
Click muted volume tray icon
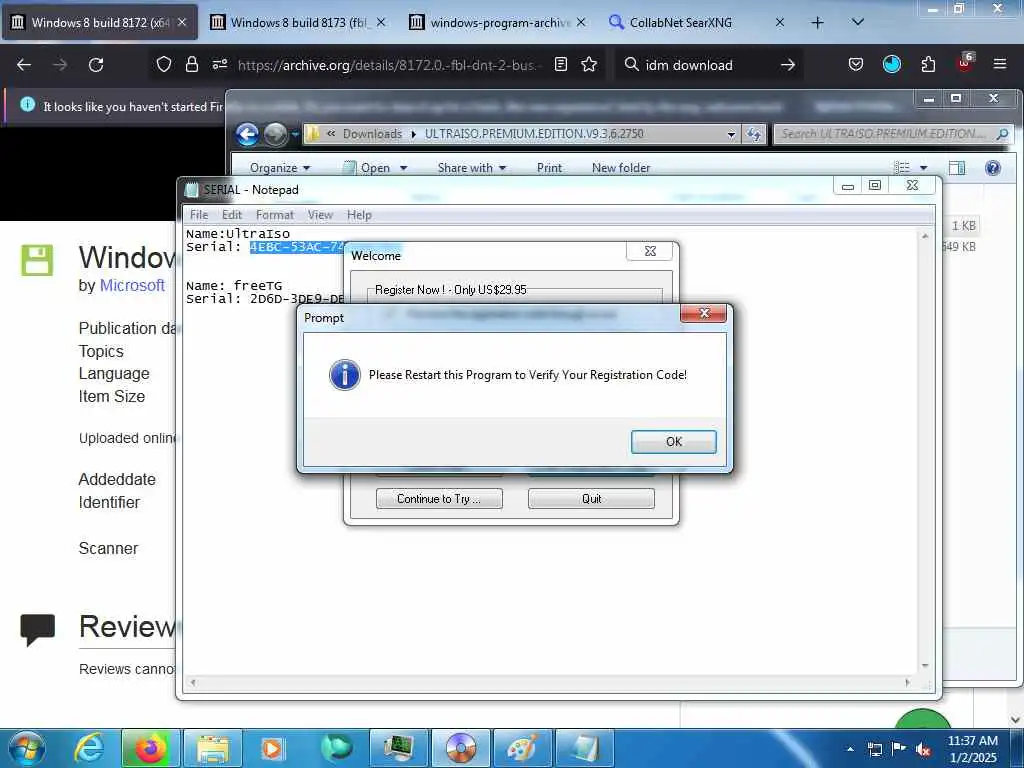click(923, 749)
